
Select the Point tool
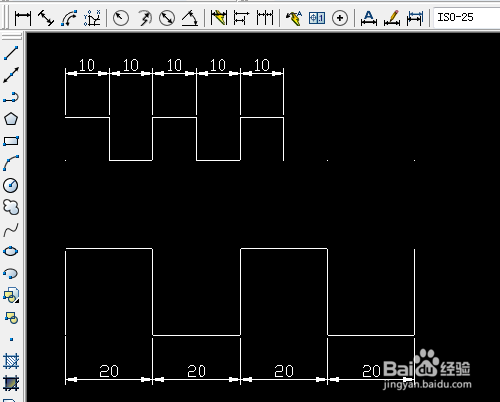[11, 340]
